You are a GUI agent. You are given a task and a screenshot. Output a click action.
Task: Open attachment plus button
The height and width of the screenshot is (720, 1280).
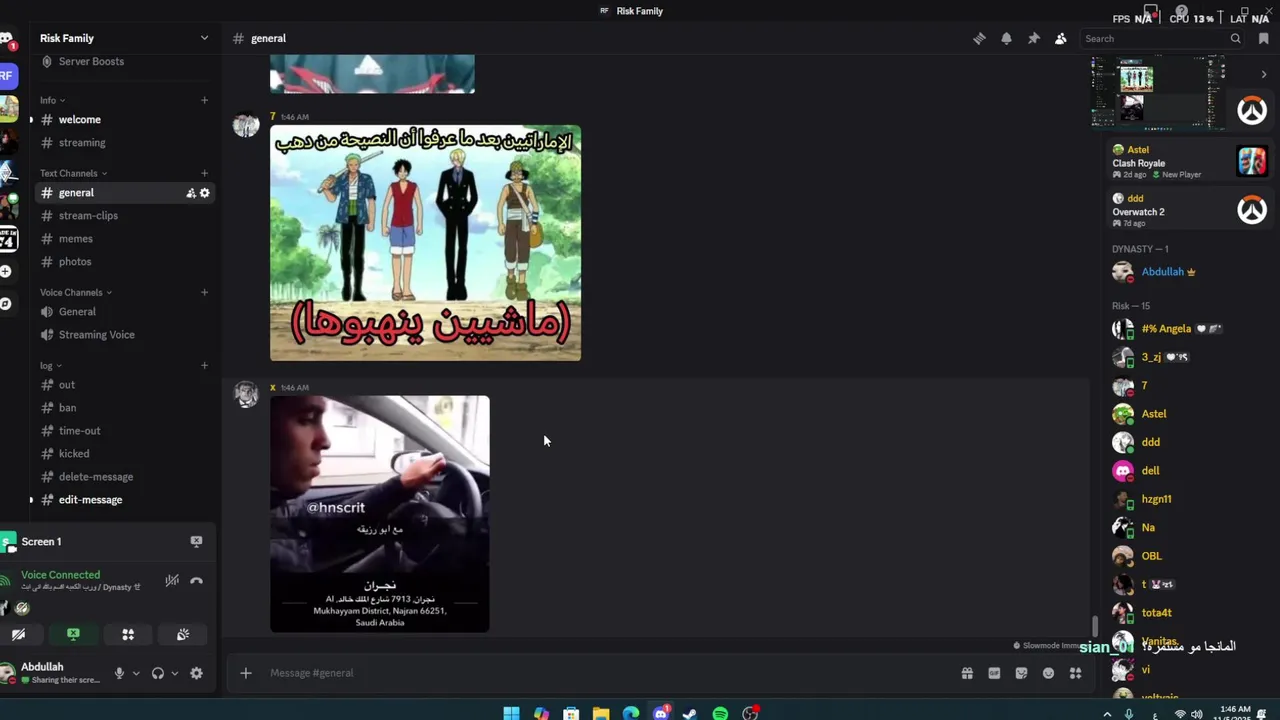pyautogui.click(x=246, y=673)
